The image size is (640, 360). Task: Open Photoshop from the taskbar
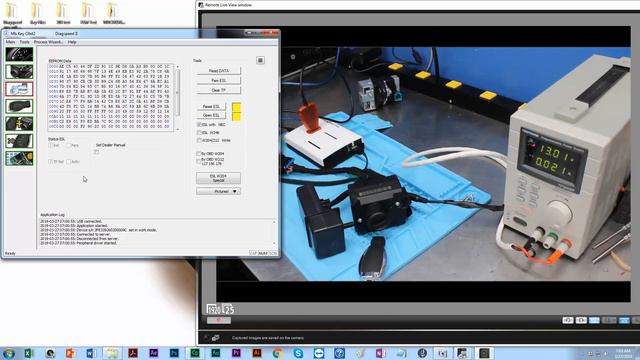174,353
